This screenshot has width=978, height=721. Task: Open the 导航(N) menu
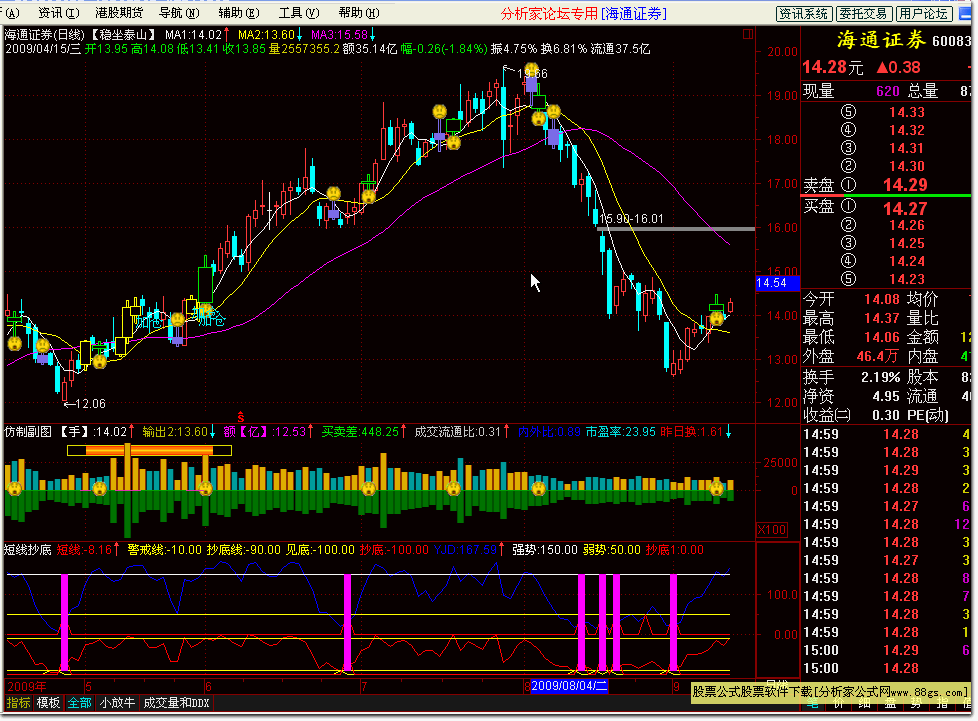pyautogui.click(x=179, y=12)
